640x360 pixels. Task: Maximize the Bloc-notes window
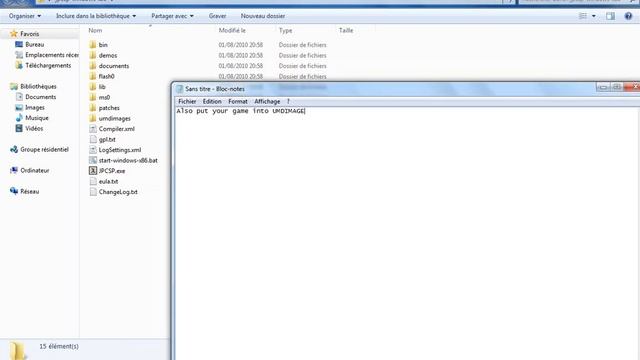617,87
